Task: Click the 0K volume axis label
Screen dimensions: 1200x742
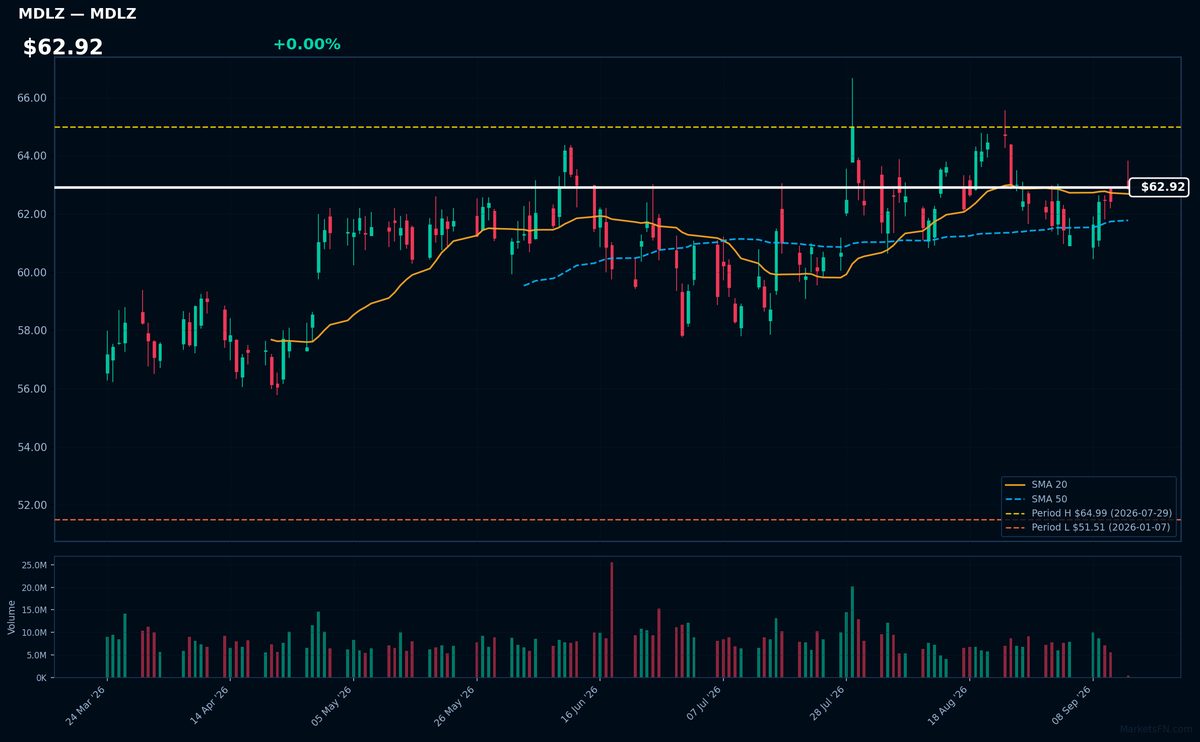Action: [43, 677]
